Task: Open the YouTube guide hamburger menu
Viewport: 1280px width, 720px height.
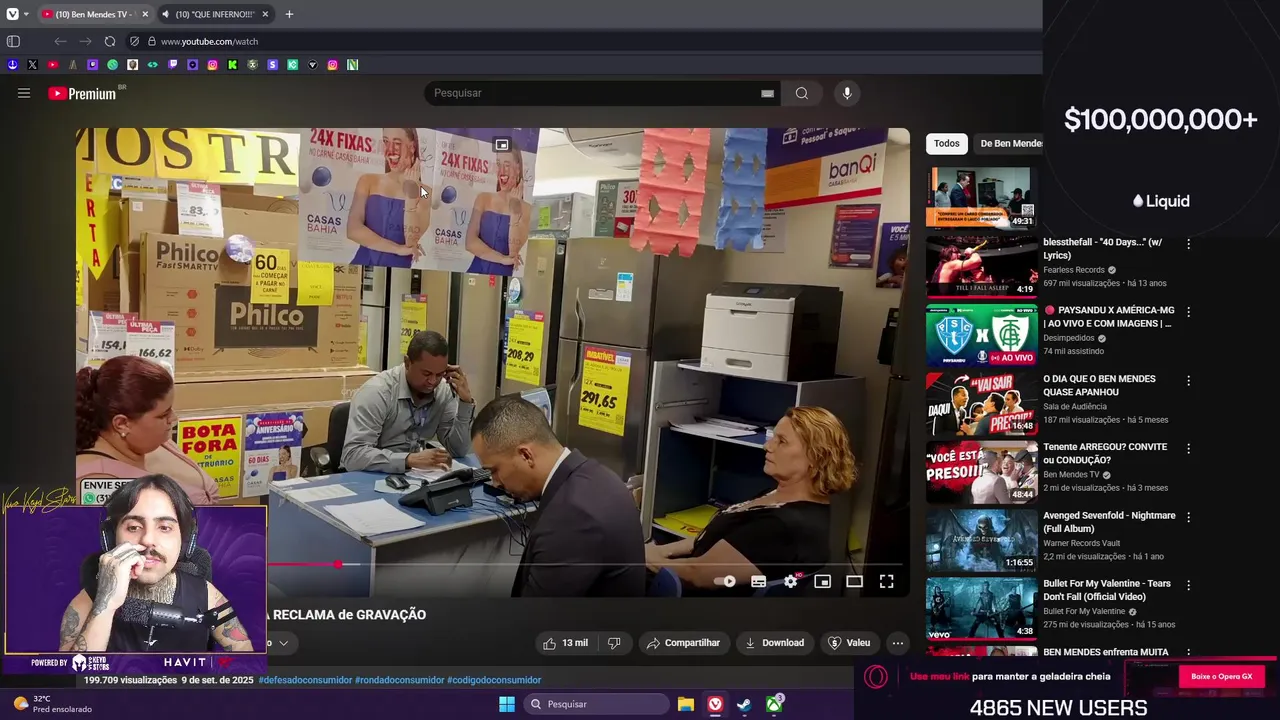Action: pos(24,93)
